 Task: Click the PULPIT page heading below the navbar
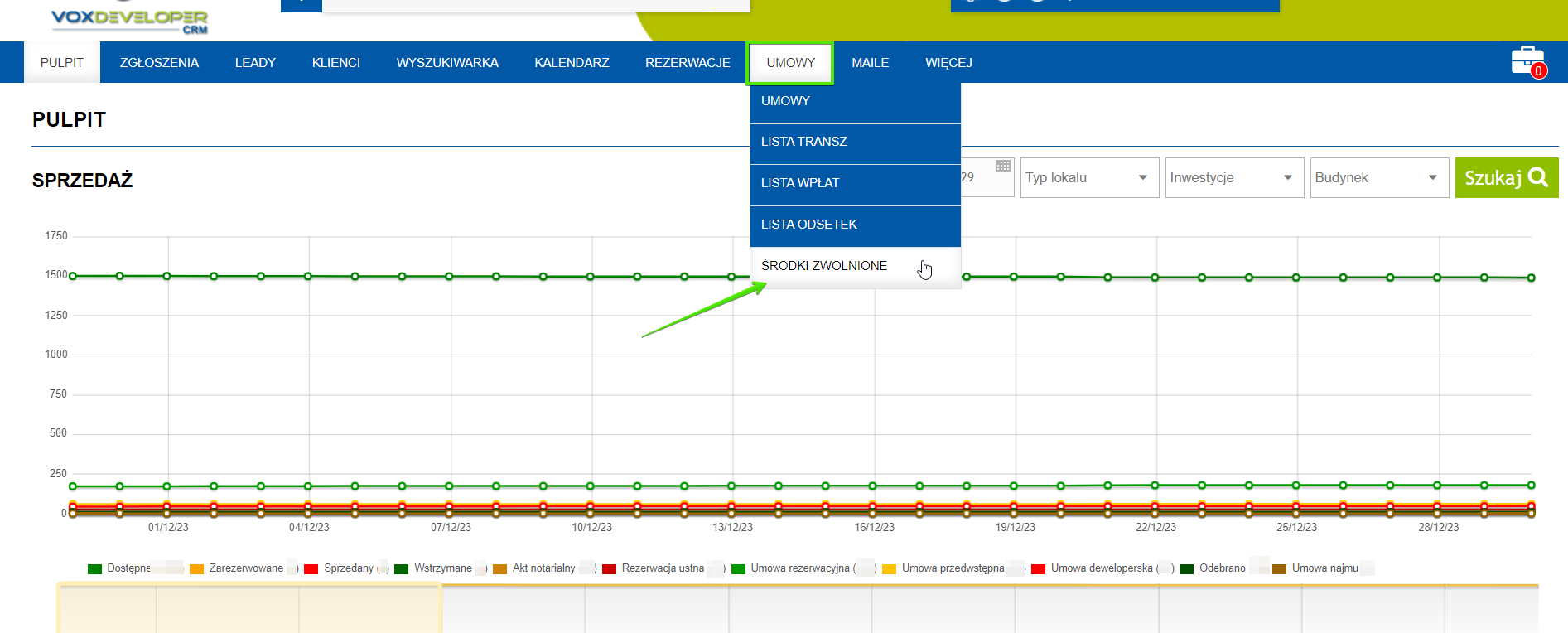click(69, 120)
